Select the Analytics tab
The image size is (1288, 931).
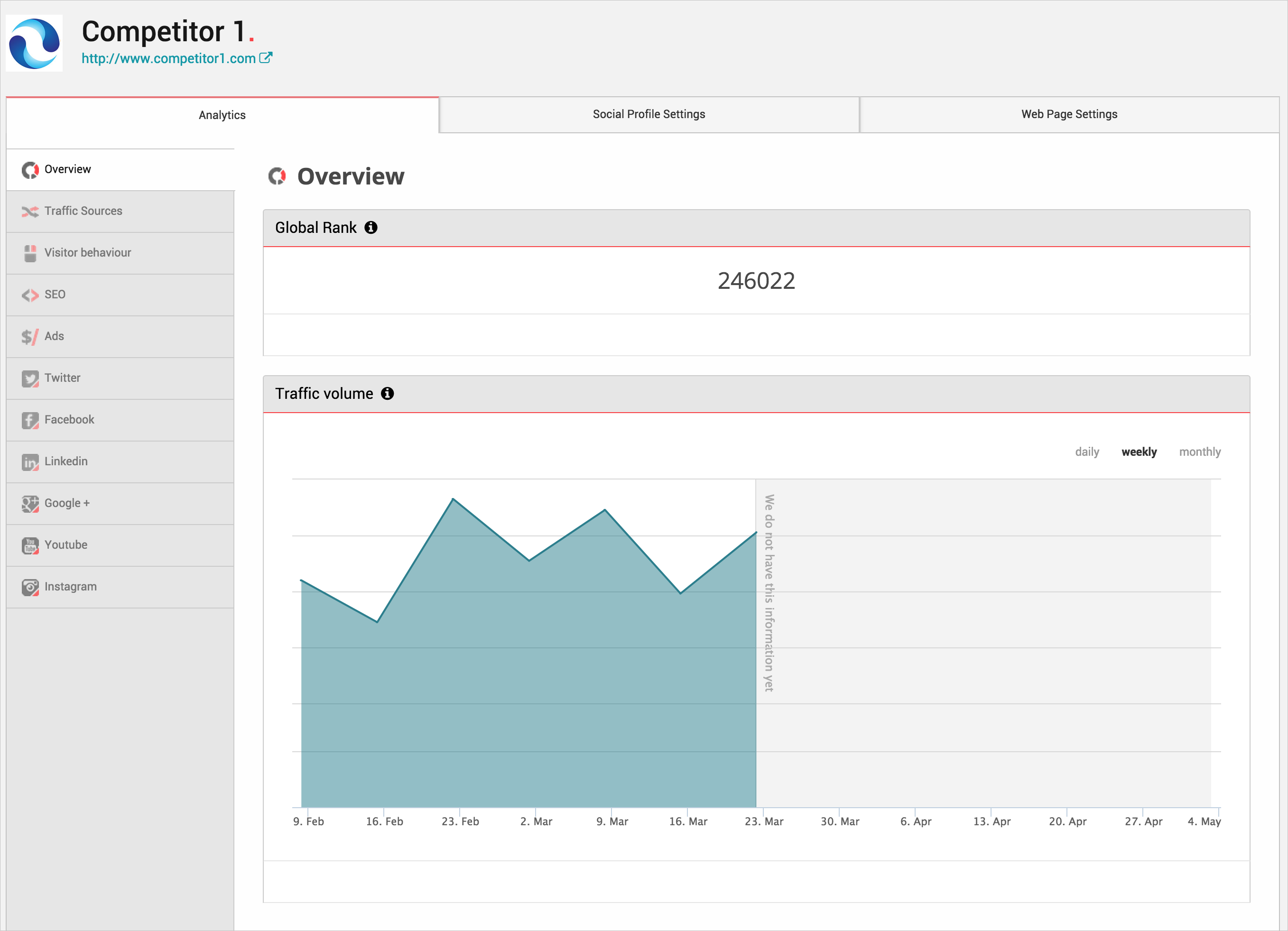point(222,115)
